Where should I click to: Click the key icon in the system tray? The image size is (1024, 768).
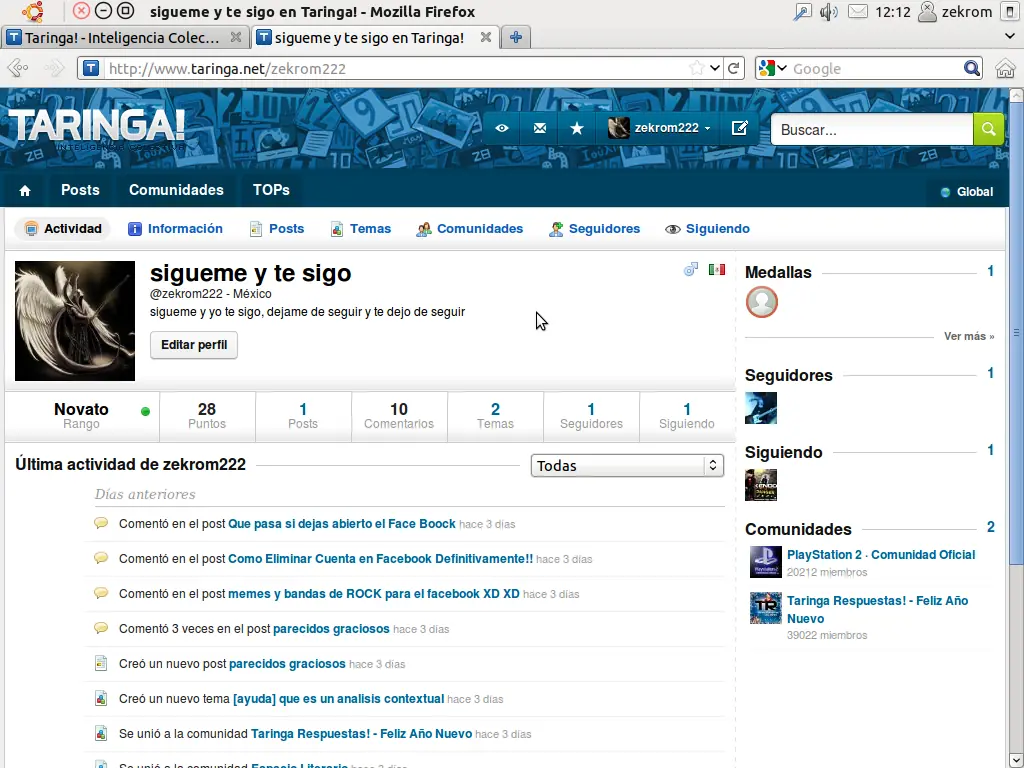(802, 12)
